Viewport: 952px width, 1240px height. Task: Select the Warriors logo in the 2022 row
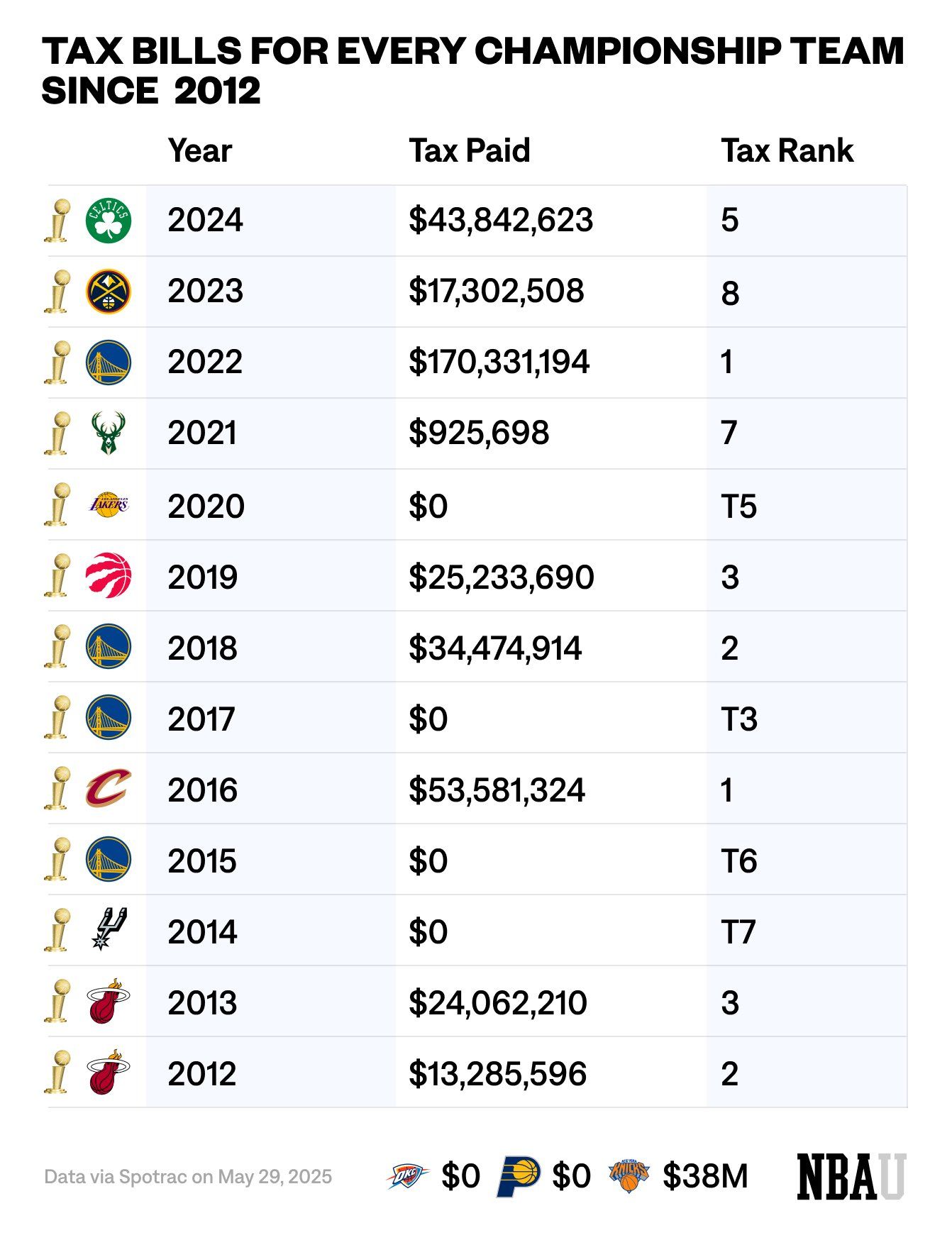pos(109,362)
